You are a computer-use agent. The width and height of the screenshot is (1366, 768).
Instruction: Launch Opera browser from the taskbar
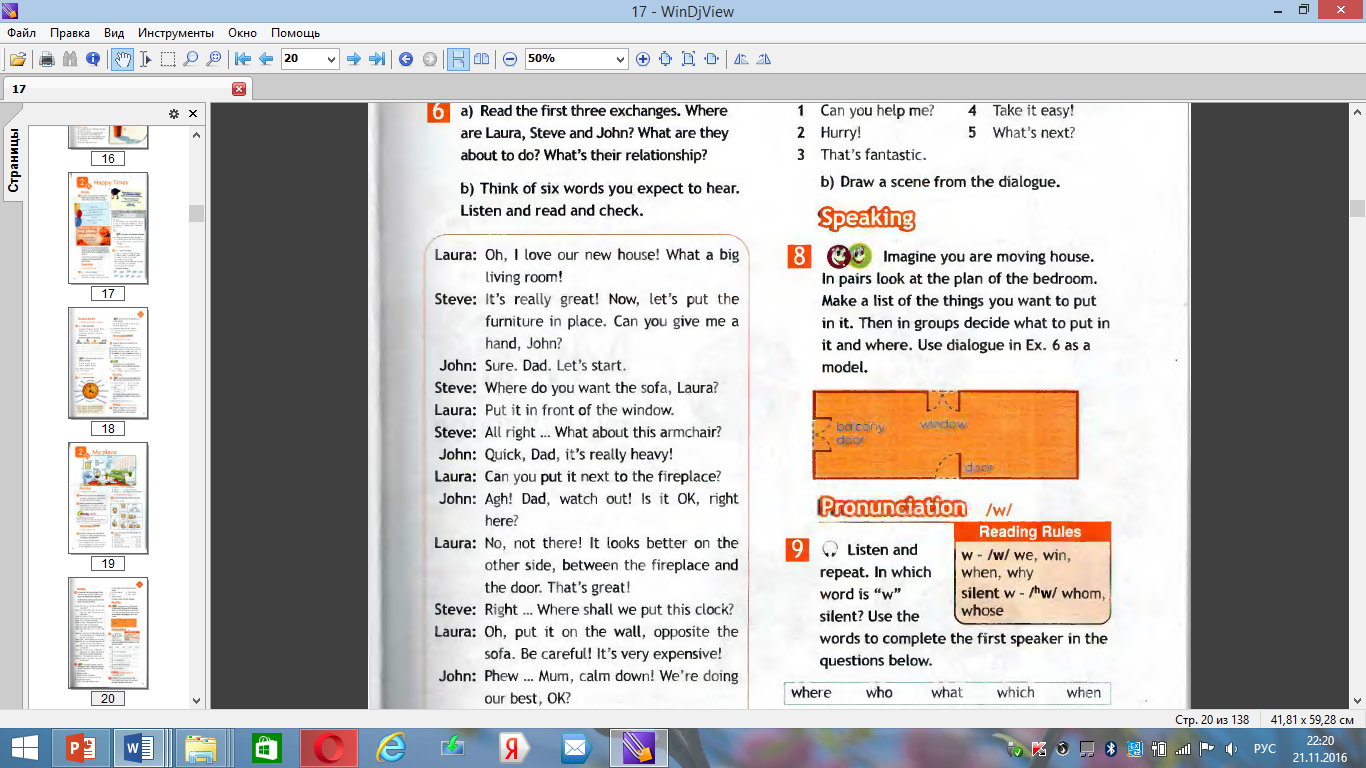[329, 748]
